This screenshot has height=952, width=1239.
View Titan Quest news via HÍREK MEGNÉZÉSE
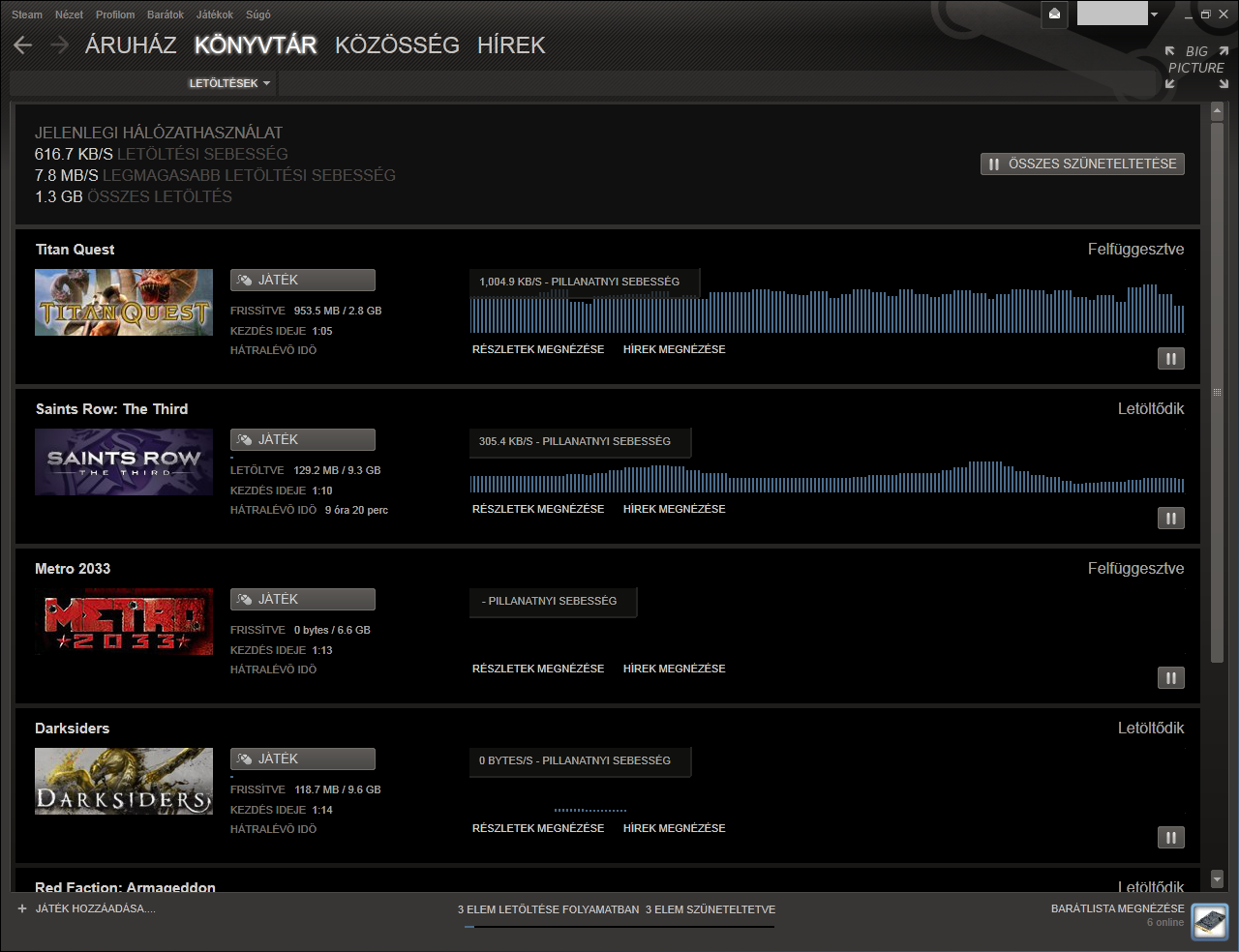(675, 349)
